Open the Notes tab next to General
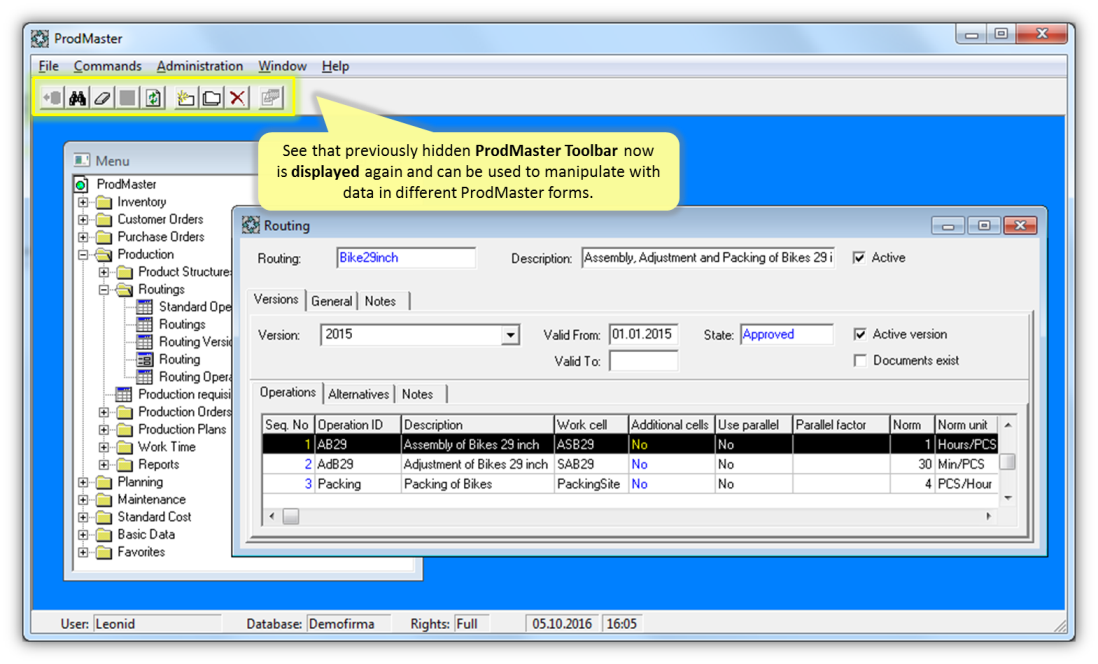 (x=380, y=301)
